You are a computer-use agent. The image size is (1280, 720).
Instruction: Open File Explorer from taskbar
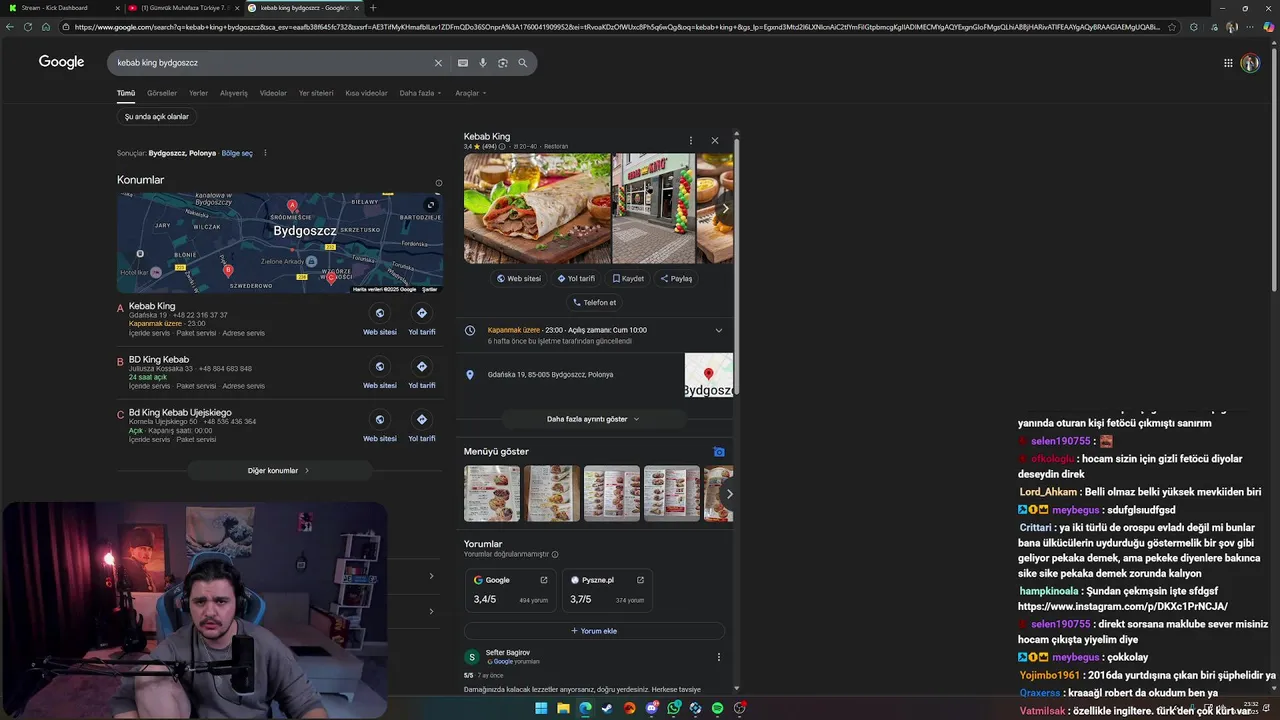click(563, 708)
